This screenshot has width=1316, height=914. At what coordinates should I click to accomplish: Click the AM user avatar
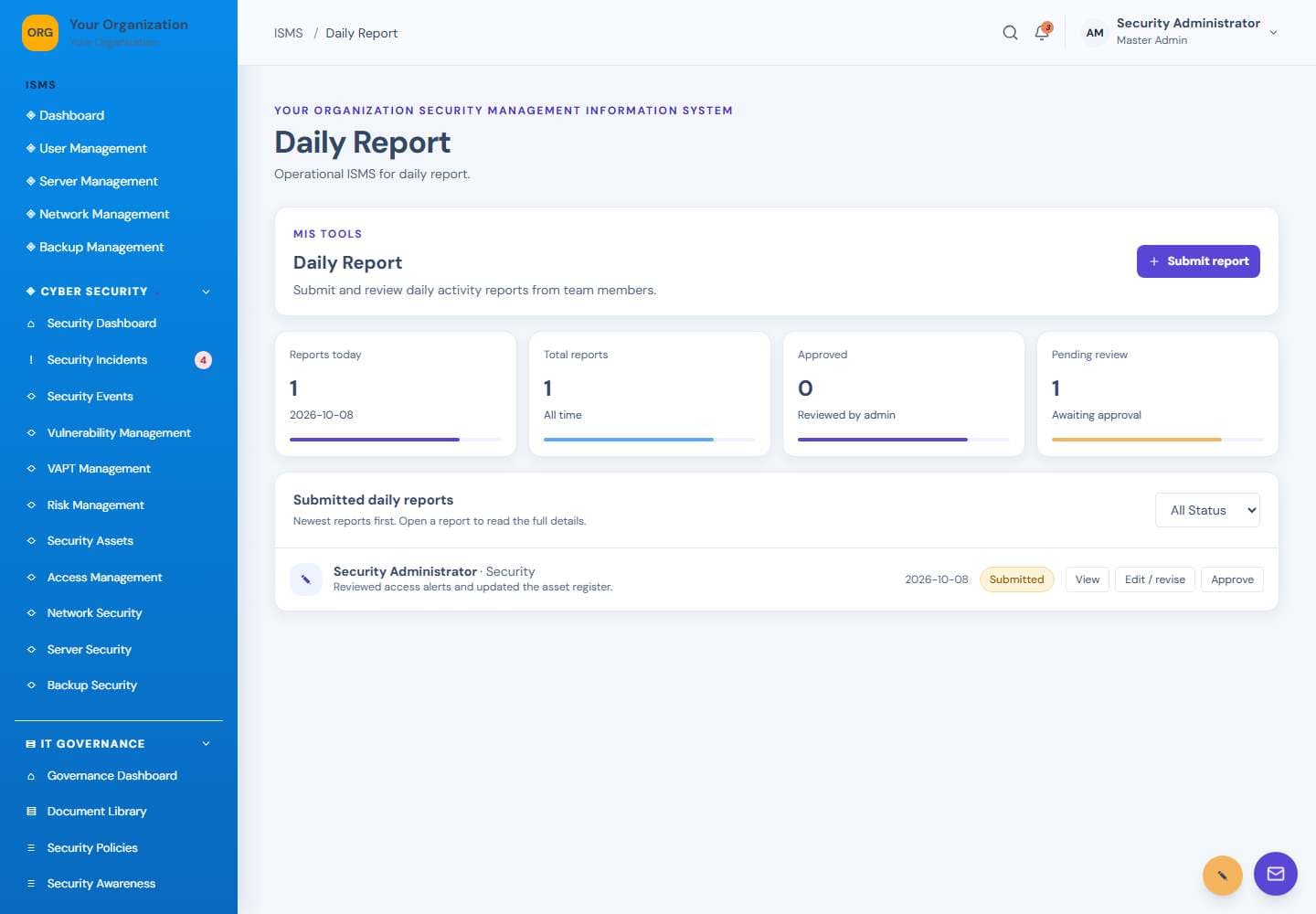tap(1095, 33)
